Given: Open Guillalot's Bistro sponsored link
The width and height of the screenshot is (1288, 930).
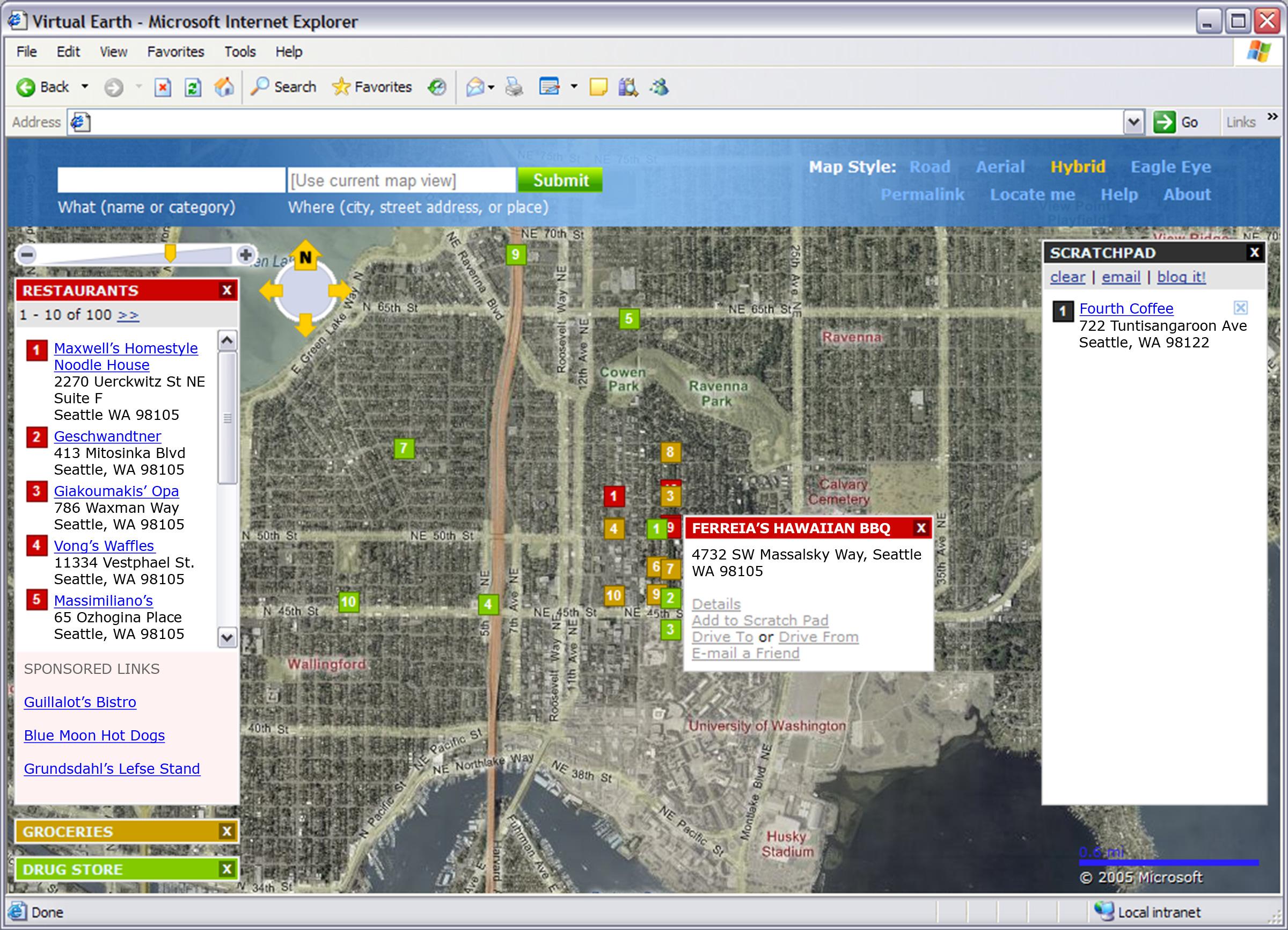Looking at the screenshot, I should click(x=80, y=702).
